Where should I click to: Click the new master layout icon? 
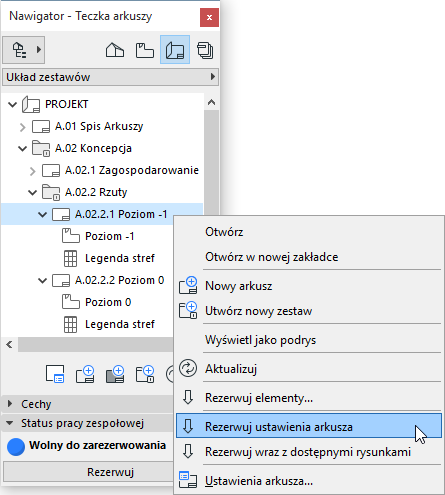(115, 374)
